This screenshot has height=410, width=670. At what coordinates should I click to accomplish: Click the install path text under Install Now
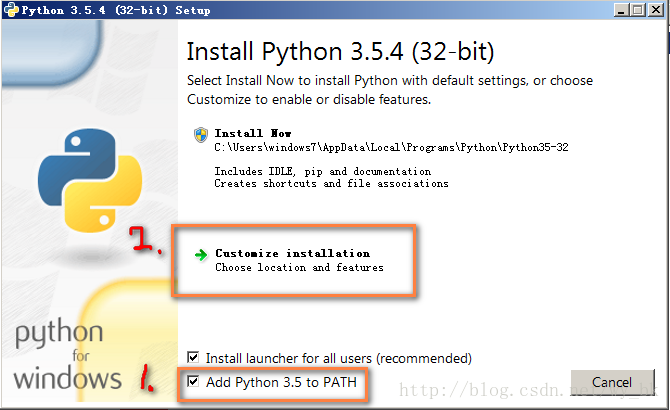tap(391, 147)
